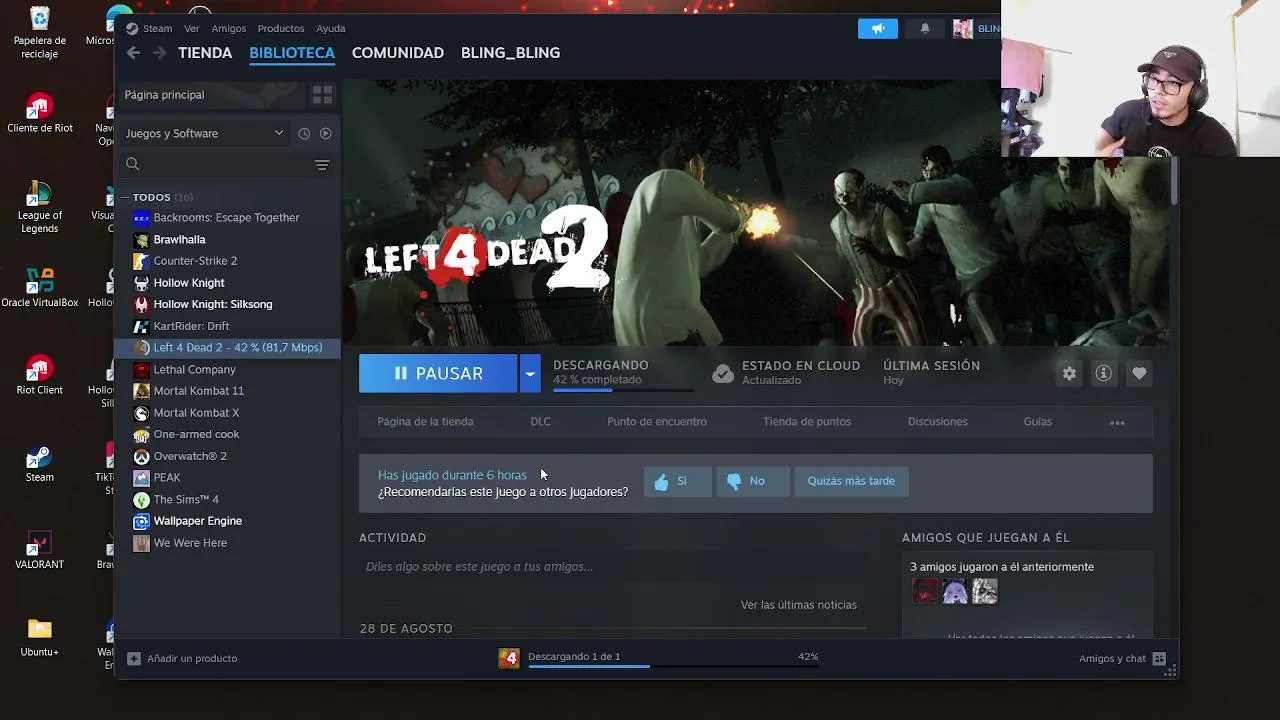Go to the BIBLIOTECA tab
This screenshot has width=1280, height=720.
[x=292, y=53]
